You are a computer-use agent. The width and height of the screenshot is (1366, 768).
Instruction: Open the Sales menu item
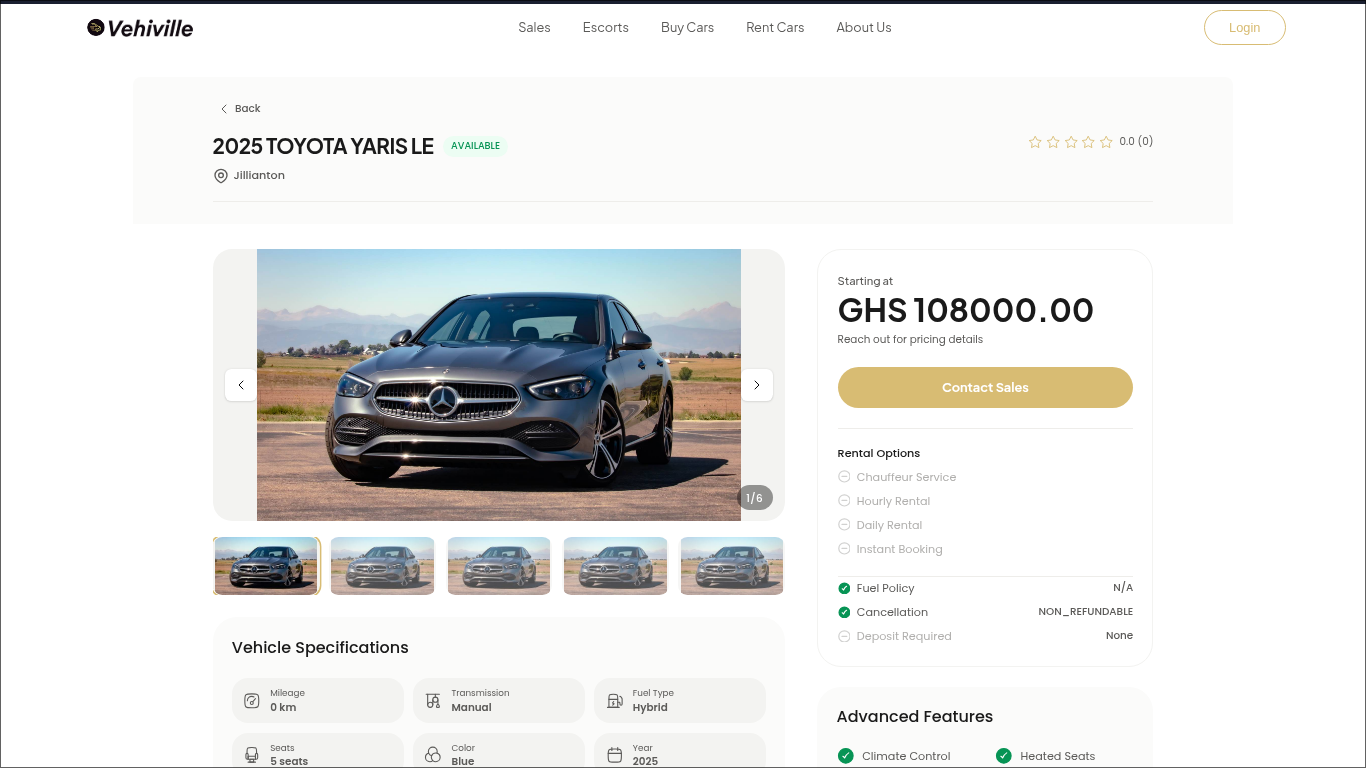point(534,28)
